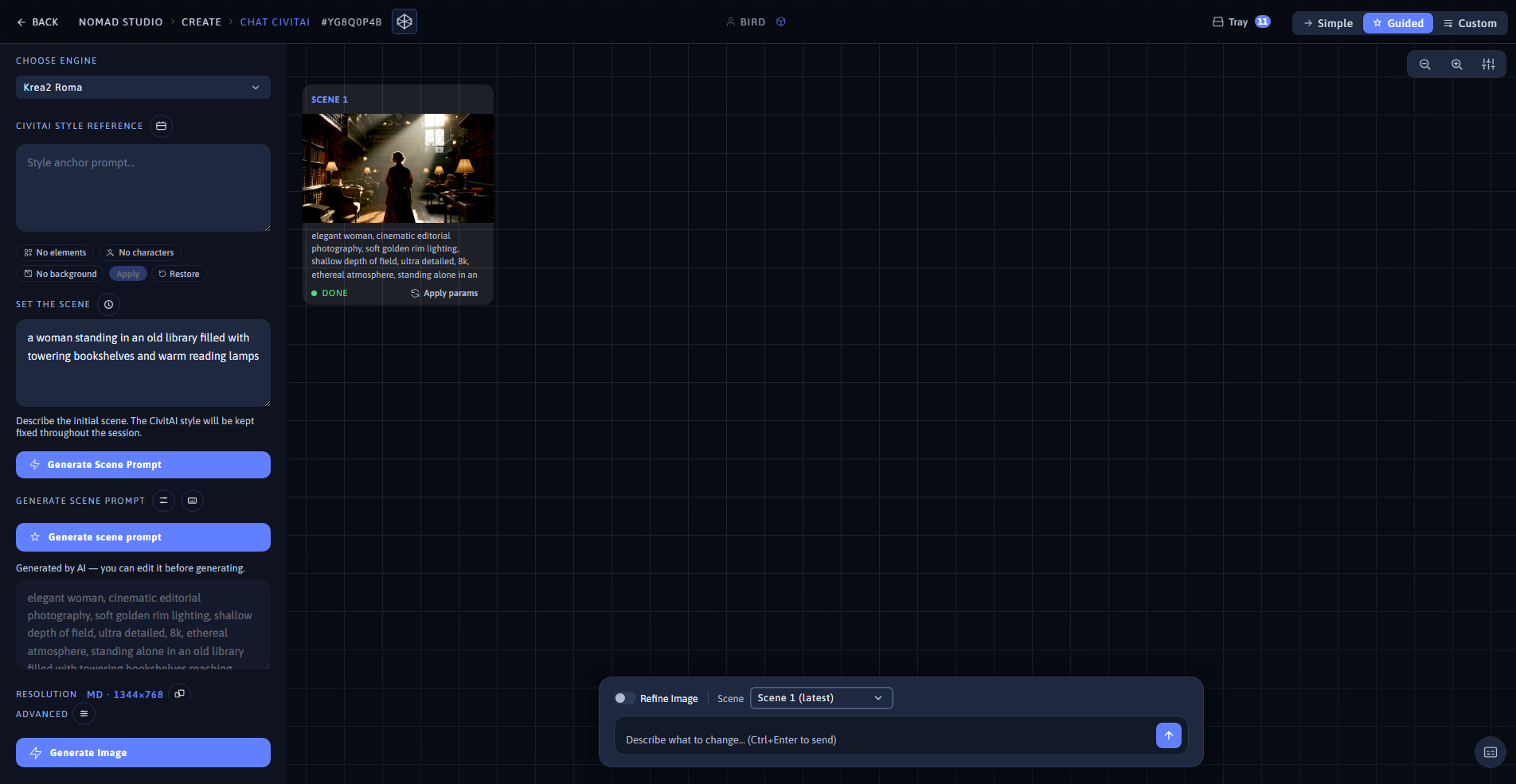Screen dimensions: 1516x784
Task: Open the Krea2 Roma engine dropdown
Action: pos(143,88)
